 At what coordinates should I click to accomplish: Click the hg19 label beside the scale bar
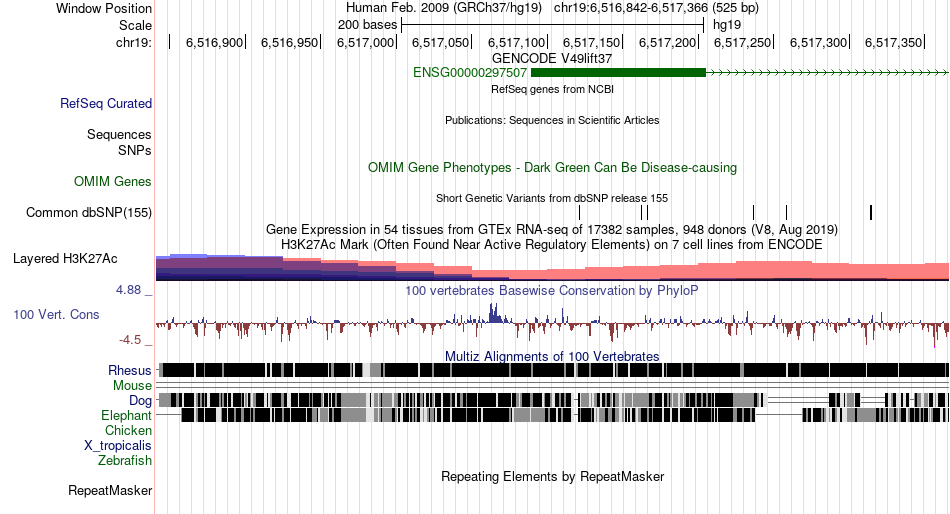pyautogui.click(x=727, y=25)
